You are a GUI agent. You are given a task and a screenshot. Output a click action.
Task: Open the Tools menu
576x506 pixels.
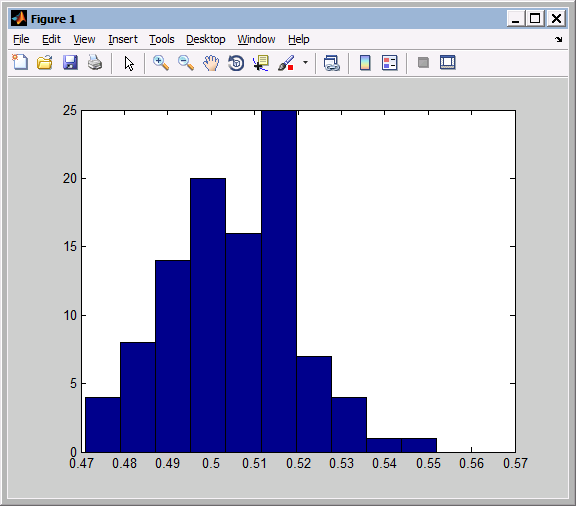click(162, 39)
